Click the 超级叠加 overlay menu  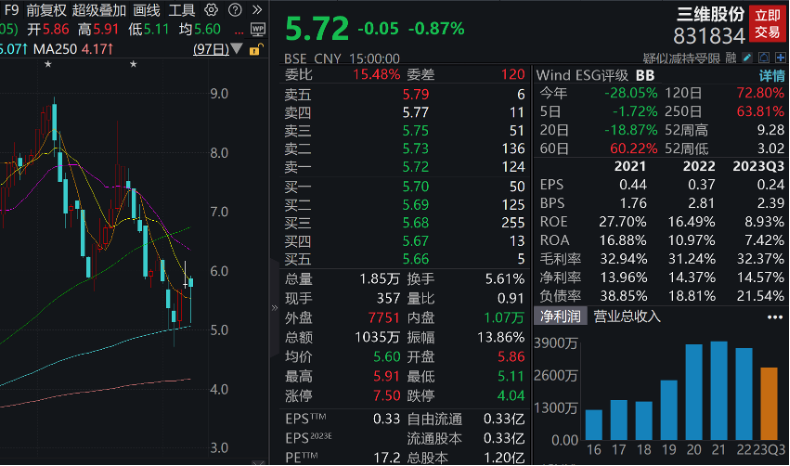[x=99, y=10]
